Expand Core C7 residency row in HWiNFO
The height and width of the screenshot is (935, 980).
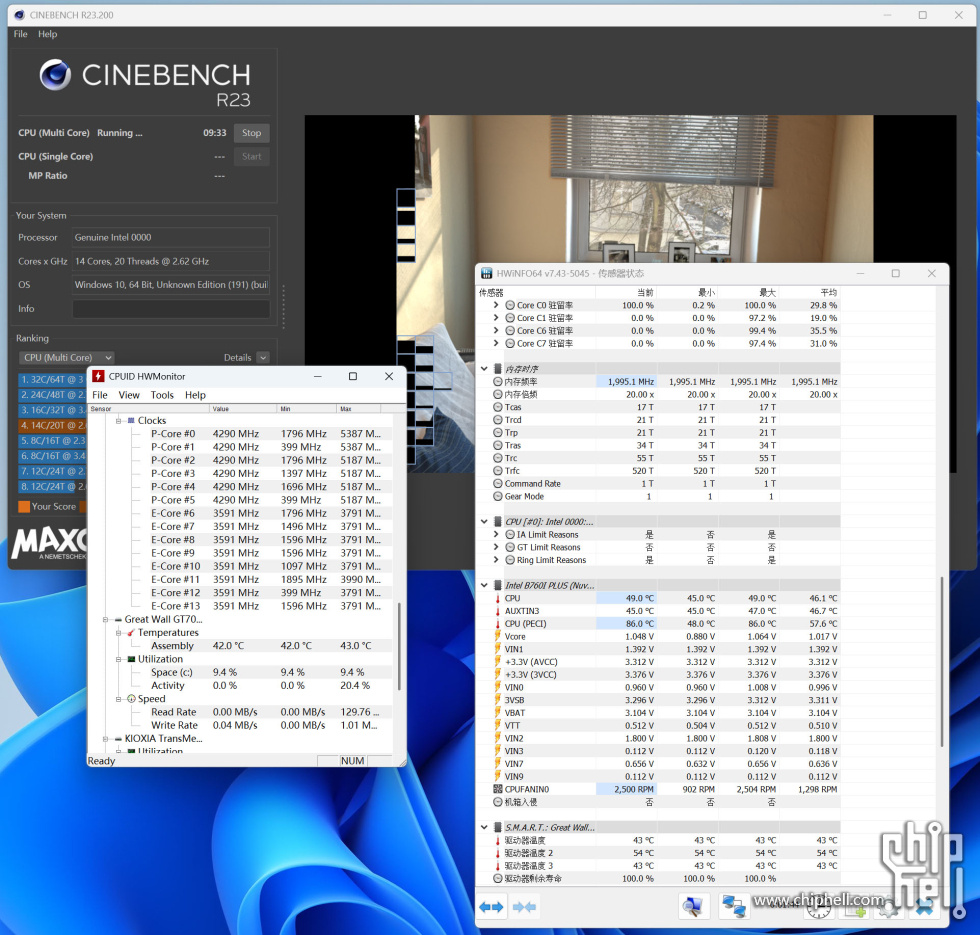click(496, 344)
